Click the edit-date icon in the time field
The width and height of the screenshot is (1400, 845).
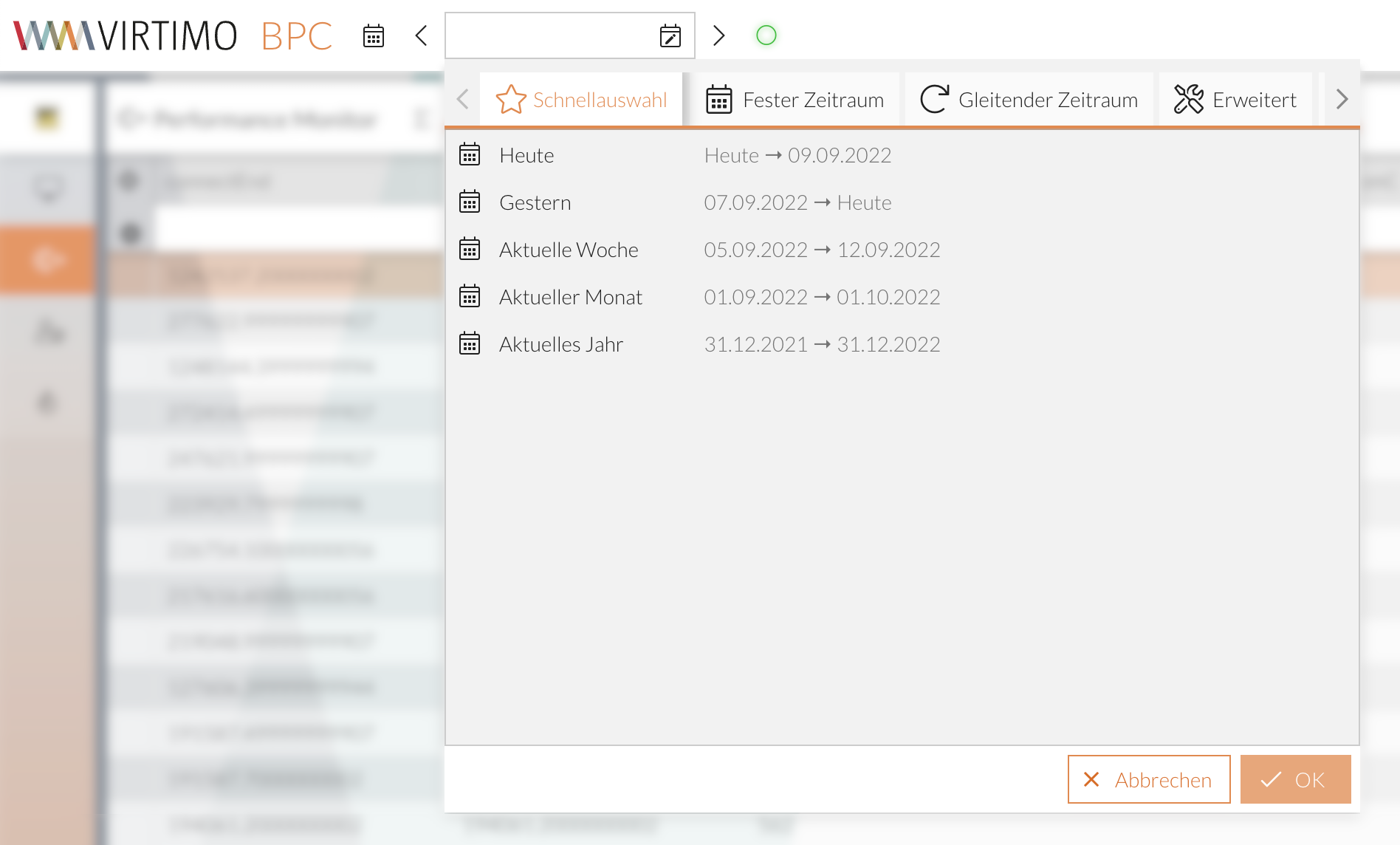pyautogui.click(x=670, y=35)
